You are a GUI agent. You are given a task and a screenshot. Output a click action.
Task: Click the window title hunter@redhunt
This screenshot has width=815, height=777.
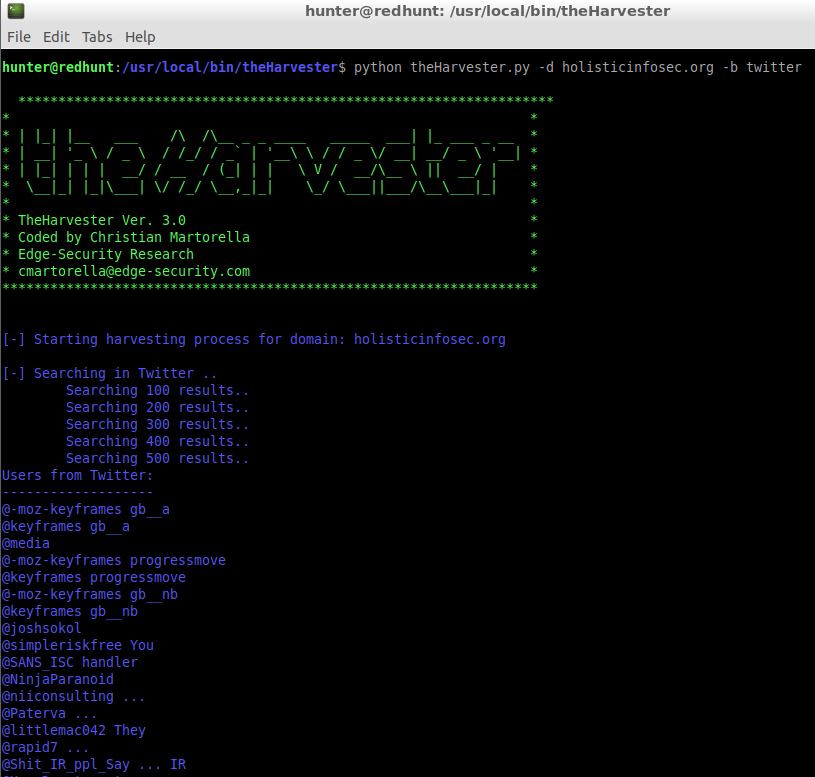[488, 11]
